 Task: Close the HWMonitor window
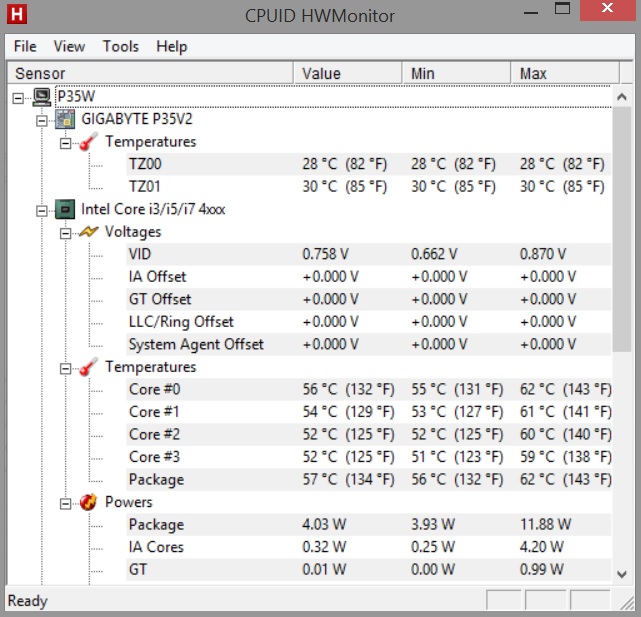[x=608, y=8]
